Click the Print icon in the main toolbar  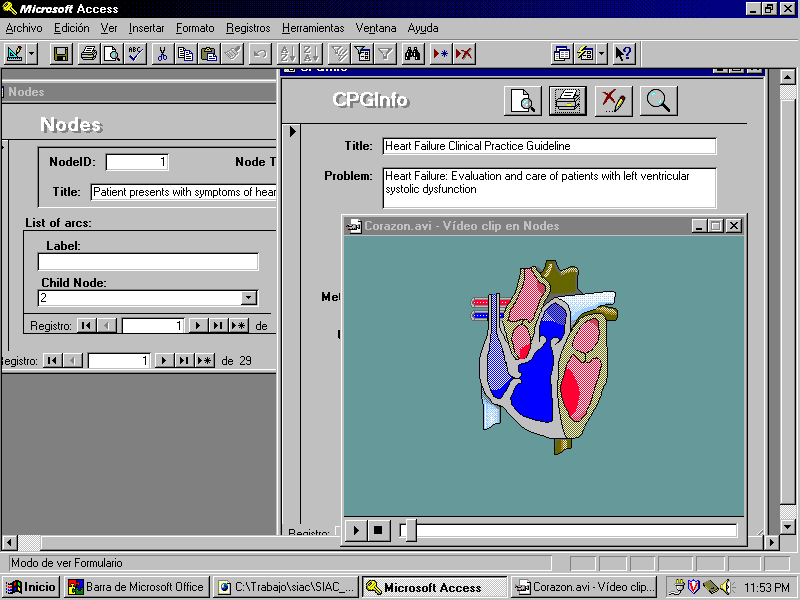(88, 54)
